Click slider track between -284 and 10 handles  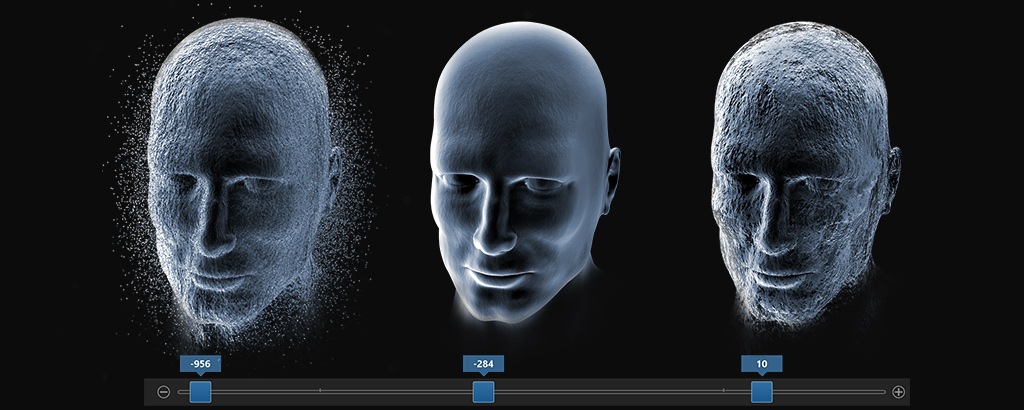tap(620, 391)
